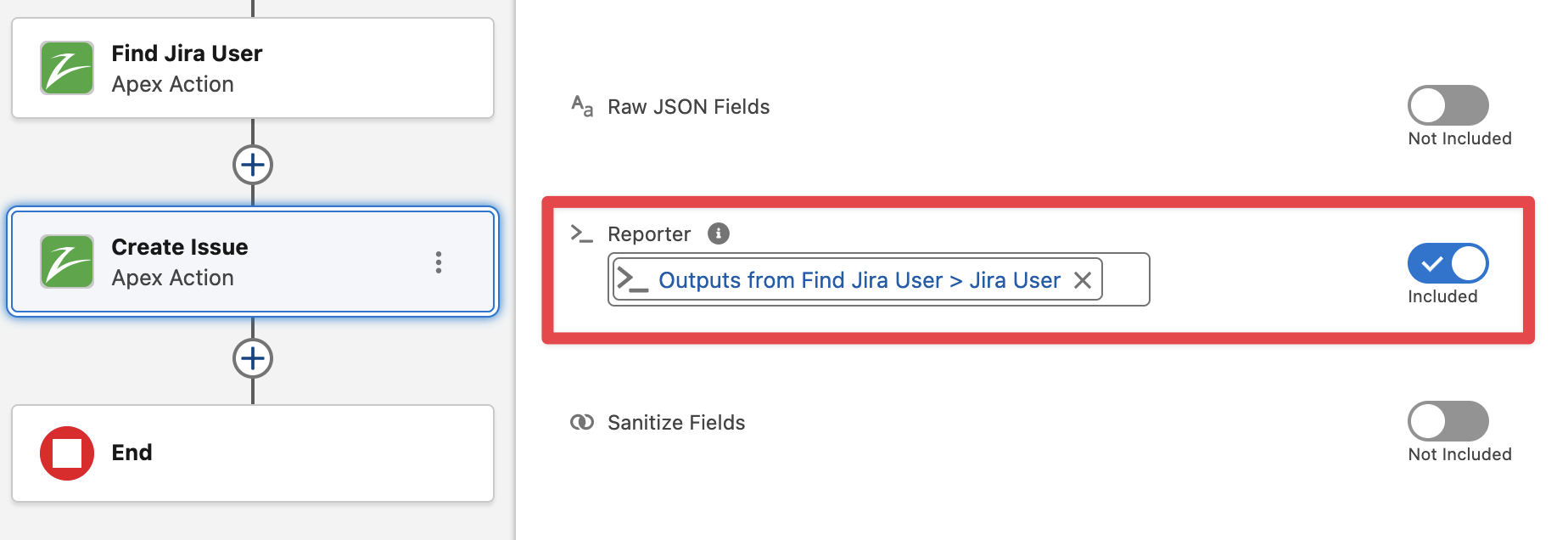Viewport: 1568px width, 540px height.
Task: Select the Create Issue action card
Action: tap(255, 262)
